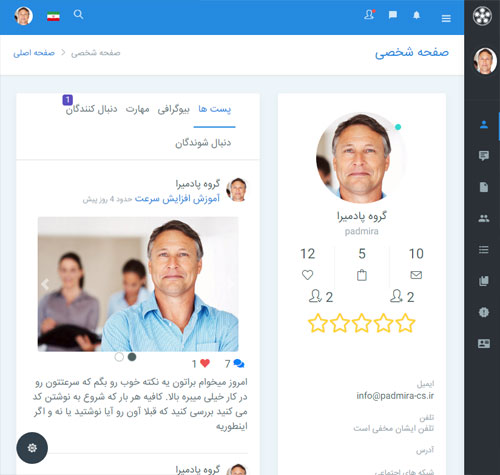
Task: Open the chat messages icon in header
Action: coord(393,15)
